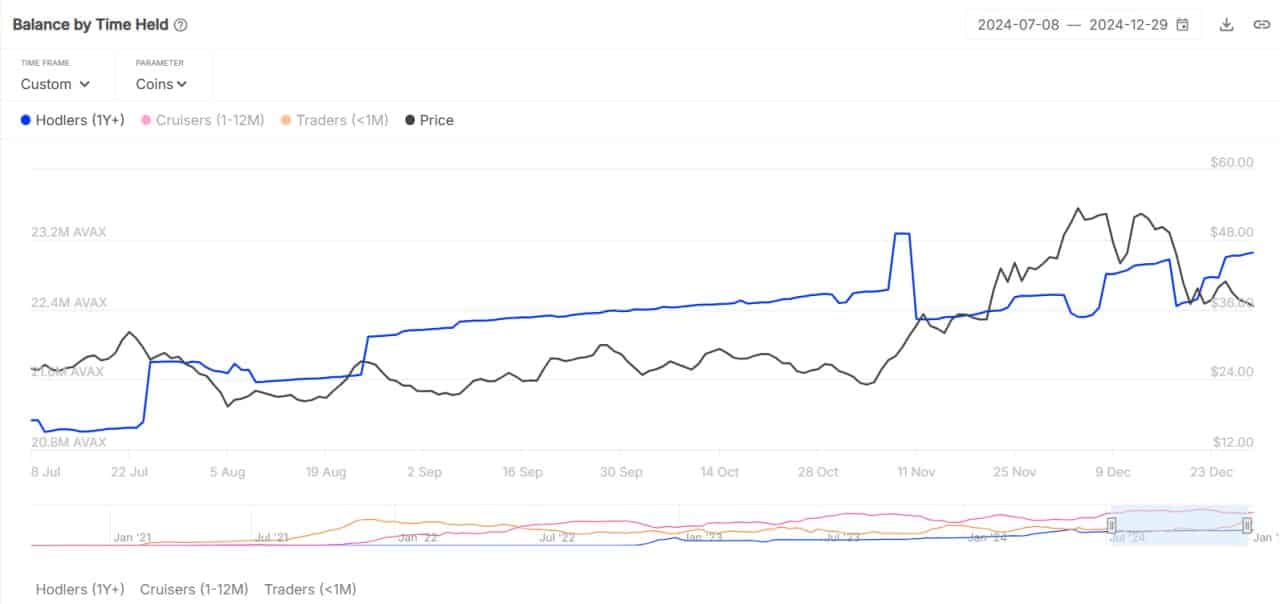Download the chart data
This screenshot has width=1280, height=604.
click(x=1226, y=25)
